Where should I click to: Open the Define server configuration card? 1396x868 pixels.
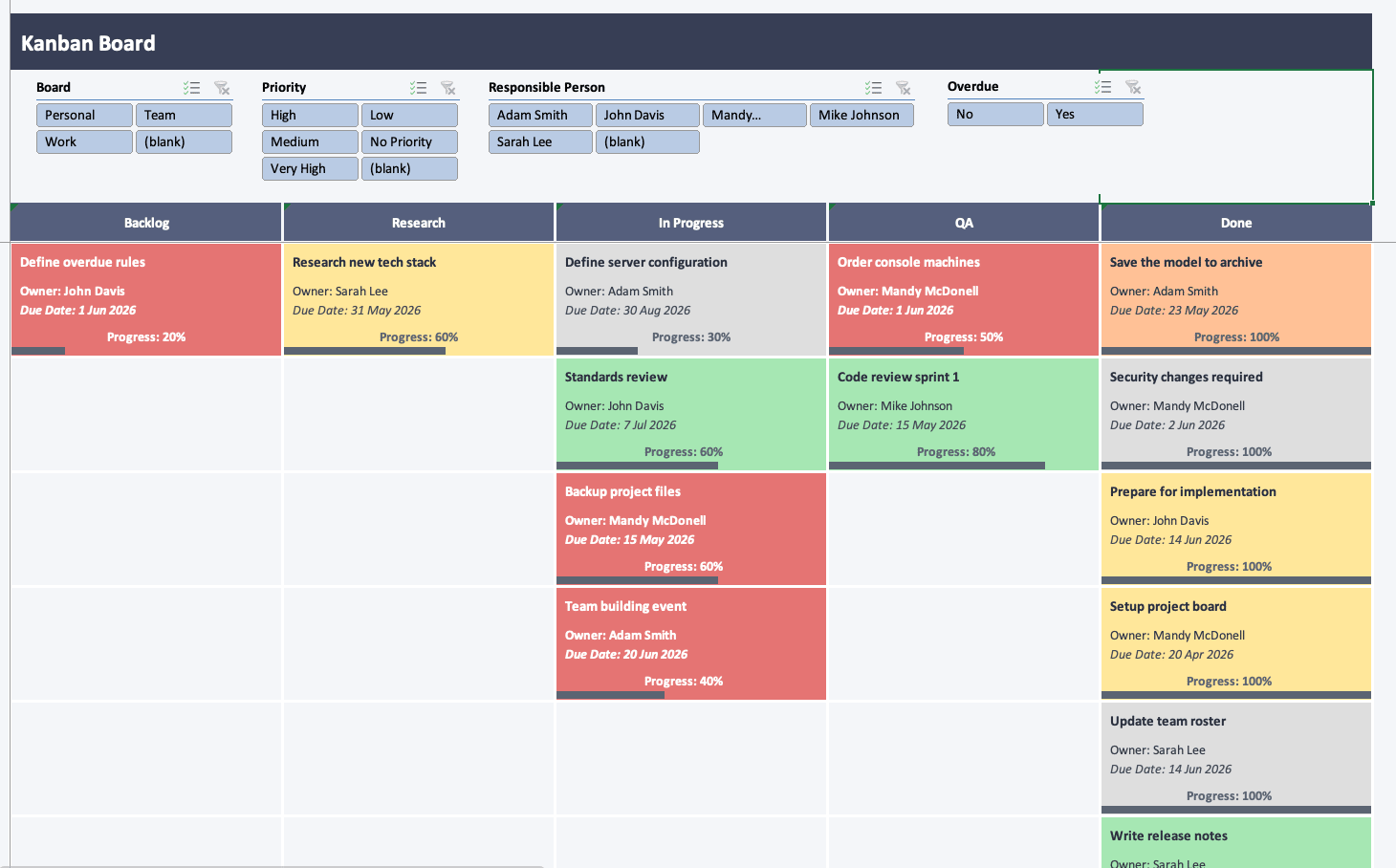click(x=691, y=299)
